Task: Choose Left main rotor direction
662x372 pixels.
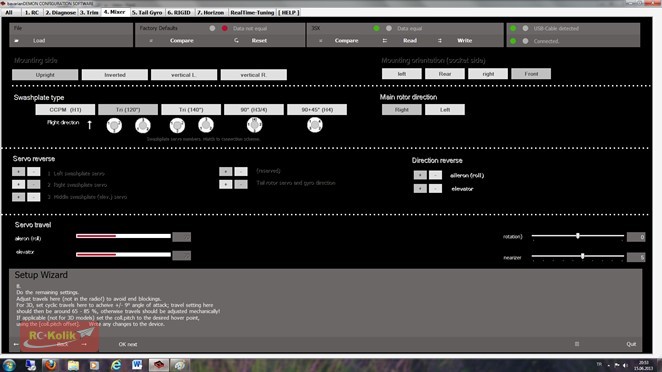Action: click(x=445, y=109)
